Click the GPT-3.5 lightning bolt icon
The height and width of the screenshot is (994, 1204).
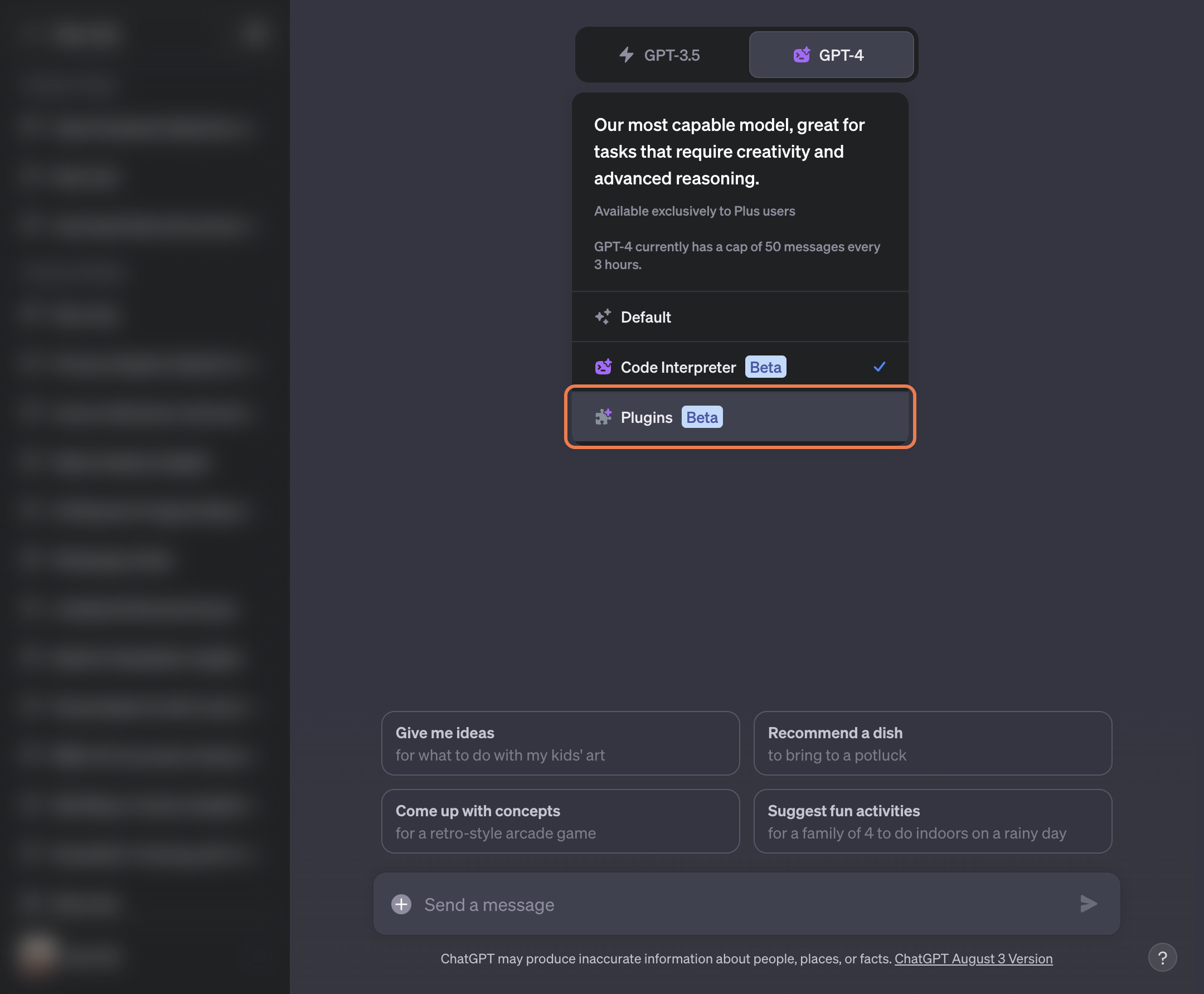[627, 55]
